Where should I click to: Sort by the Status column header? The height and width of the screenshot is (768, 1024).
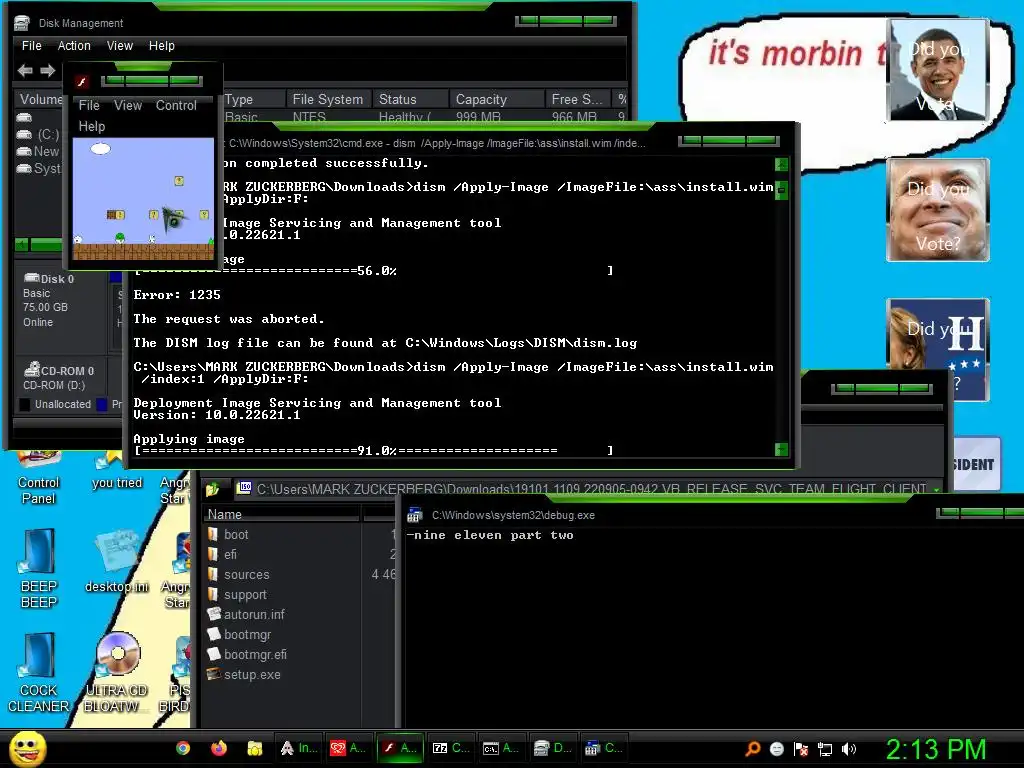tap(410, 99)
